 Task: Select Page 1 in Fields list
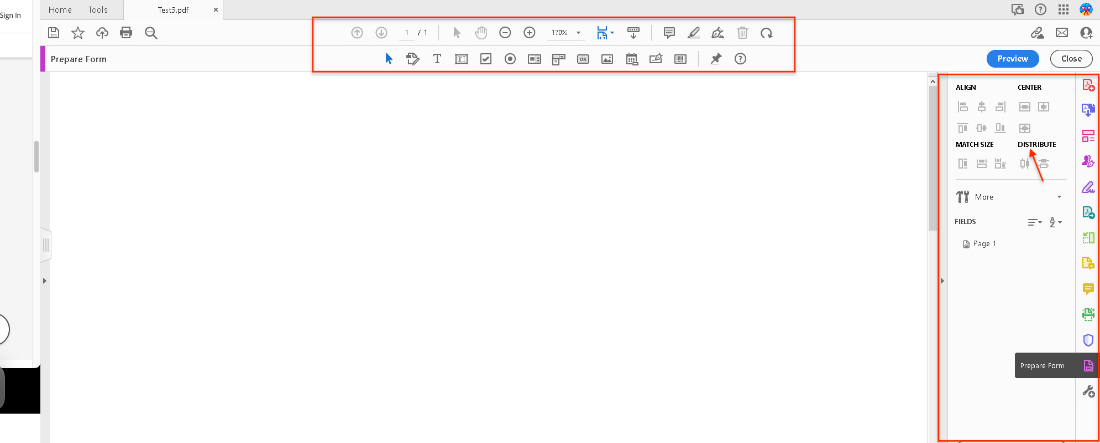[984, 244]
